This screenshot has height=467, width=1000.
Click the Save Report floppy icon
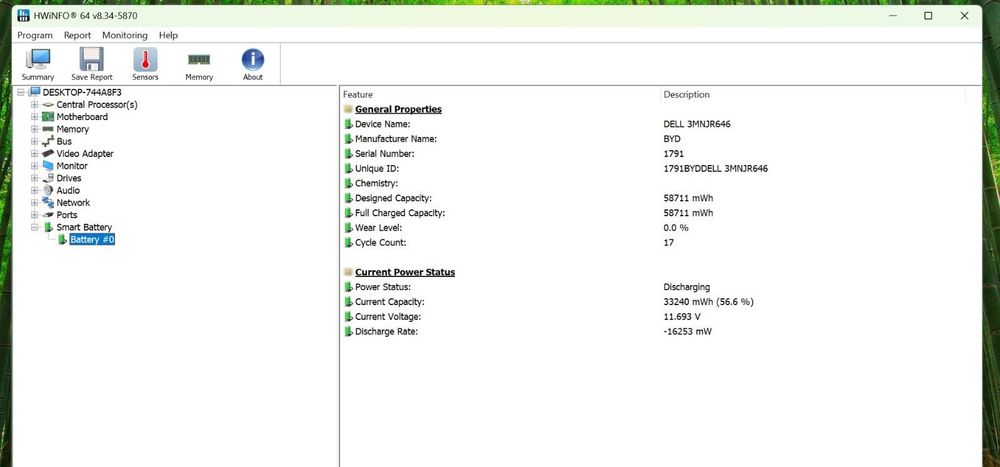click(x=92, y=59)
